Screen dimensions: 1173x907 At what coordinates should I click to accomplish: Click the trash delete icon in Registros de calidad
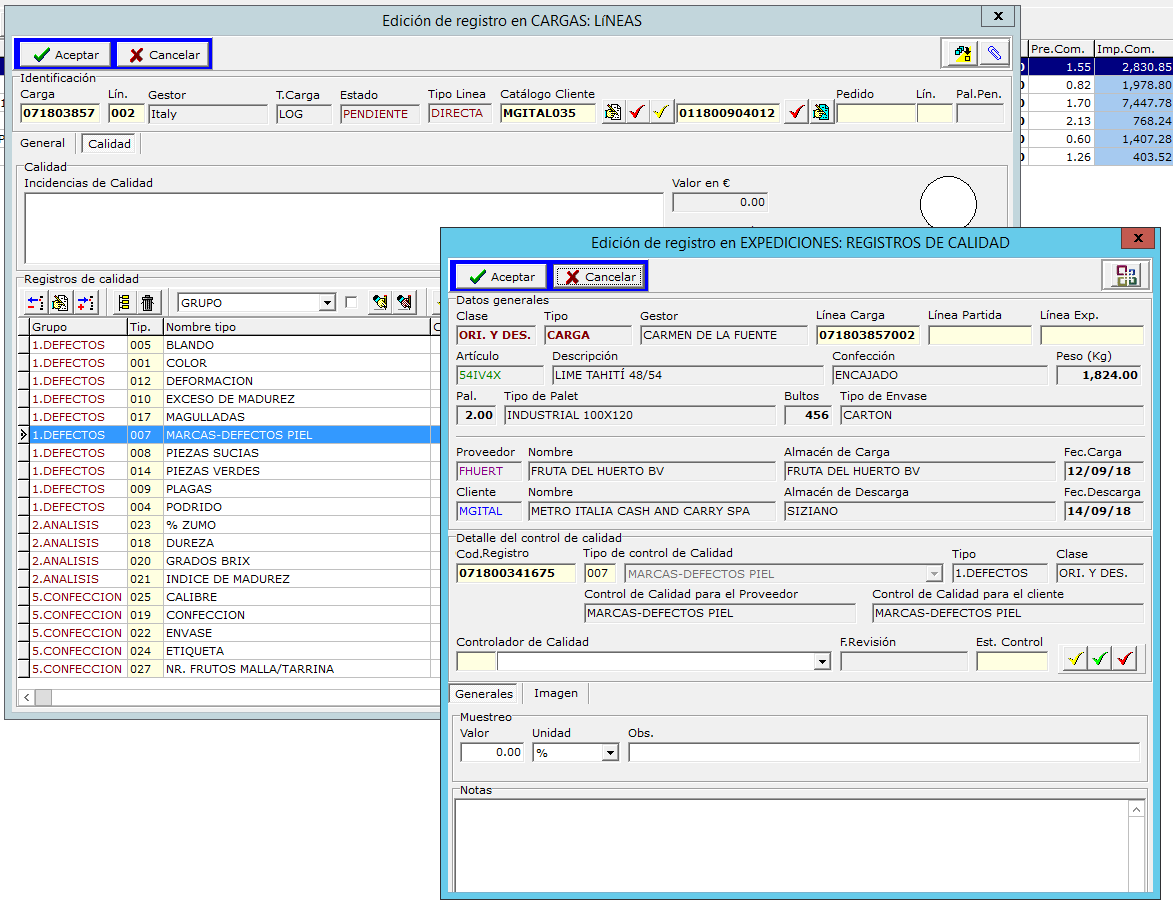(x=148, y=303)
